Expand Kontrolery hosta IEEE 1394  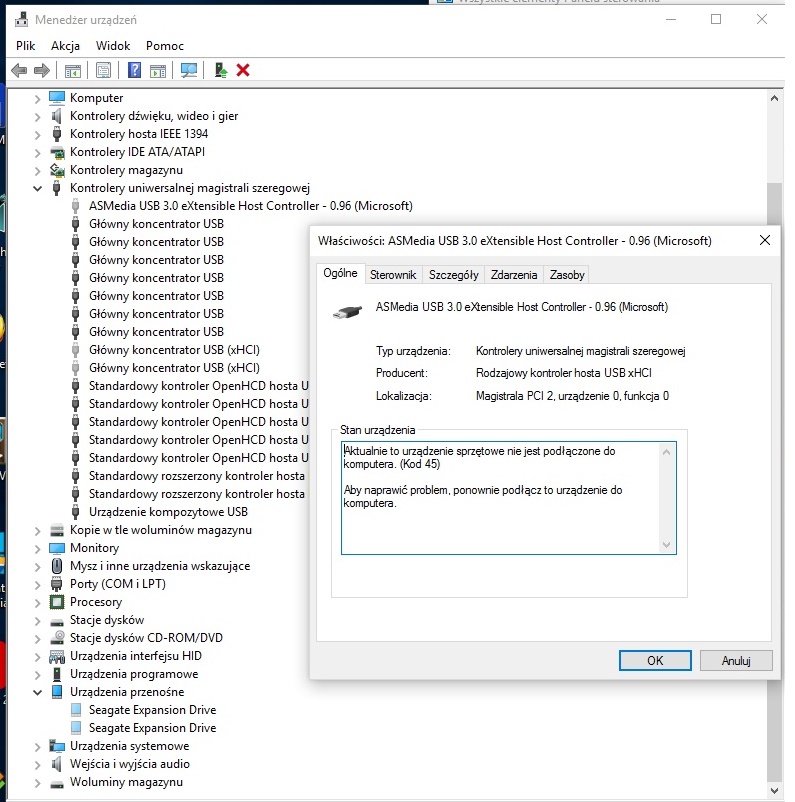point(37,135)
